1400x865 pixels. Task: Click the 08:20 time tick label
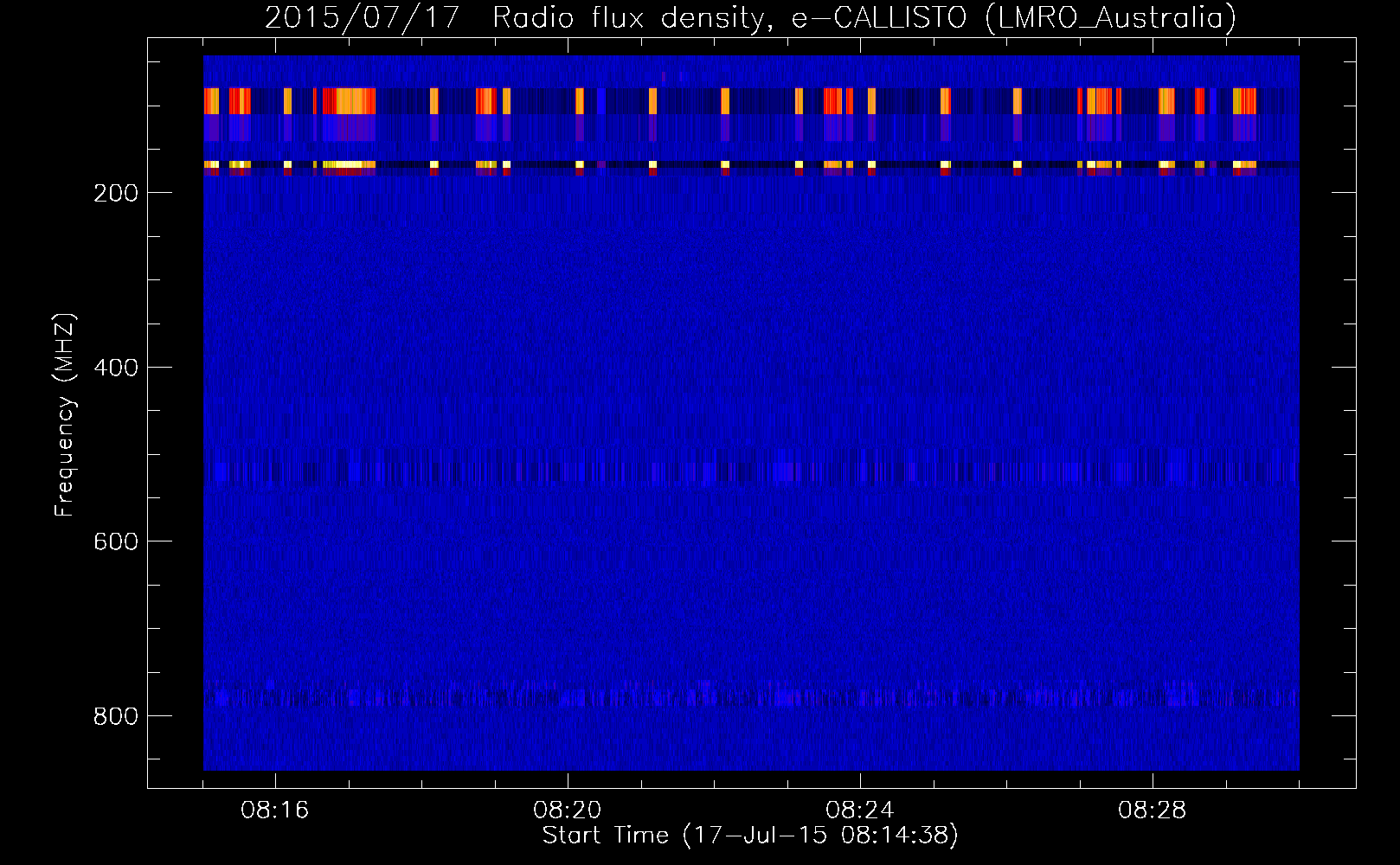(568, 811)
